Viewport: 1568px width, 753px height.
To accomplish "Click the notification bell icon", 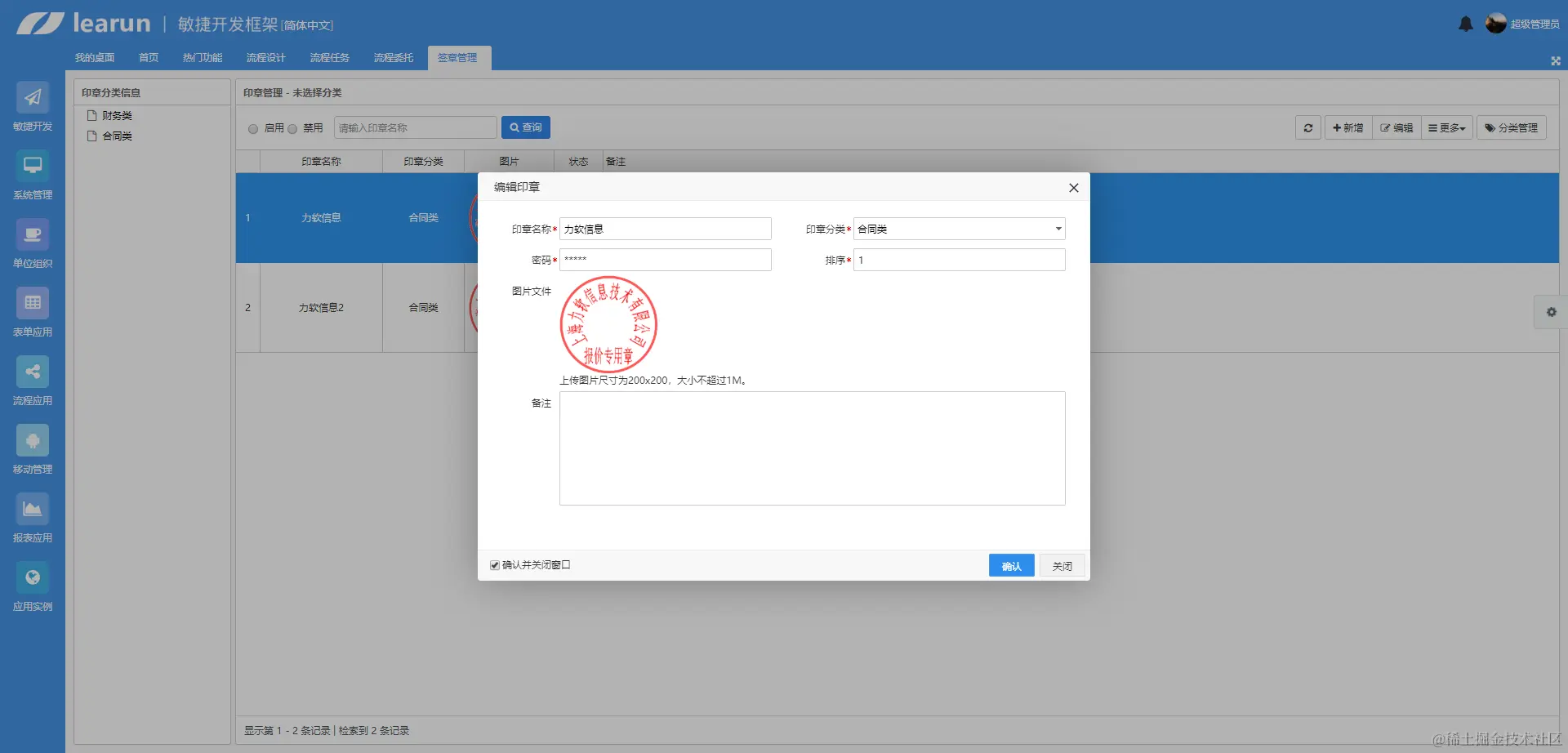I will [x=1466, y=24].
